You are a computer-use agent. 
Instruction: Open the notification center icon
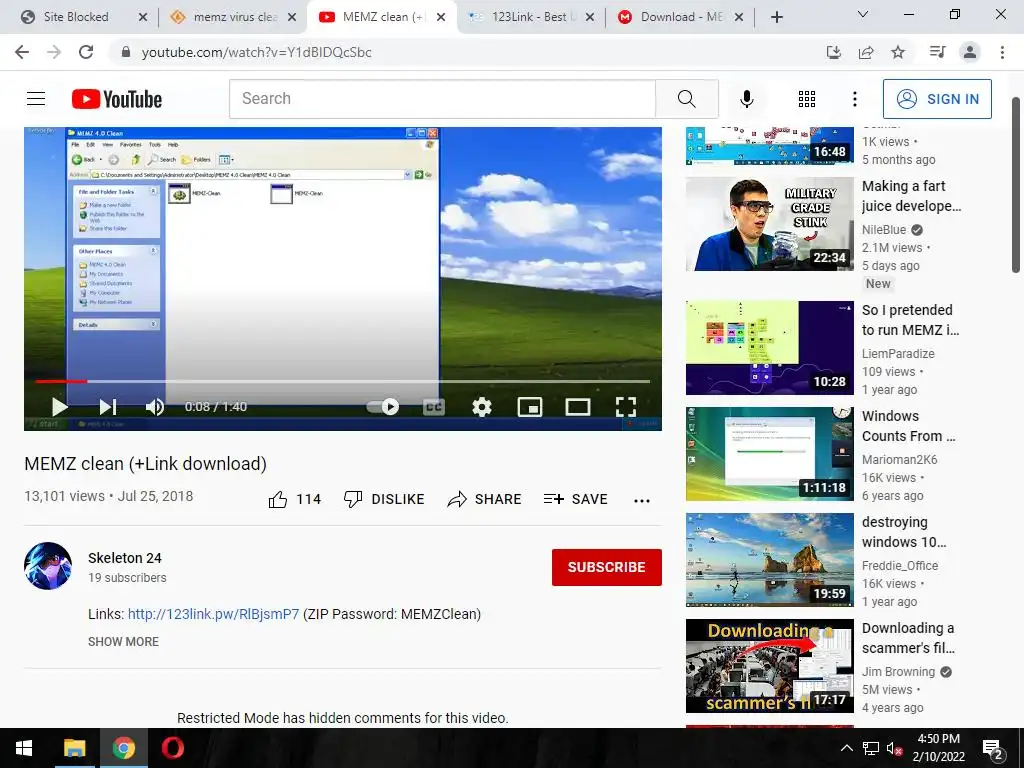pos(993,749)
